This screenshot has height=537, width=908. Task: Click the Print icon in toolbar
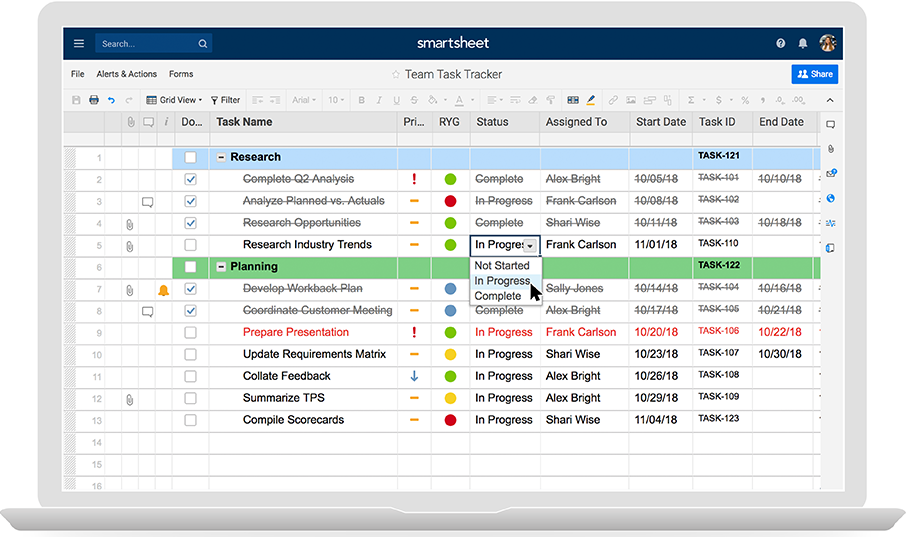point(94,100)
